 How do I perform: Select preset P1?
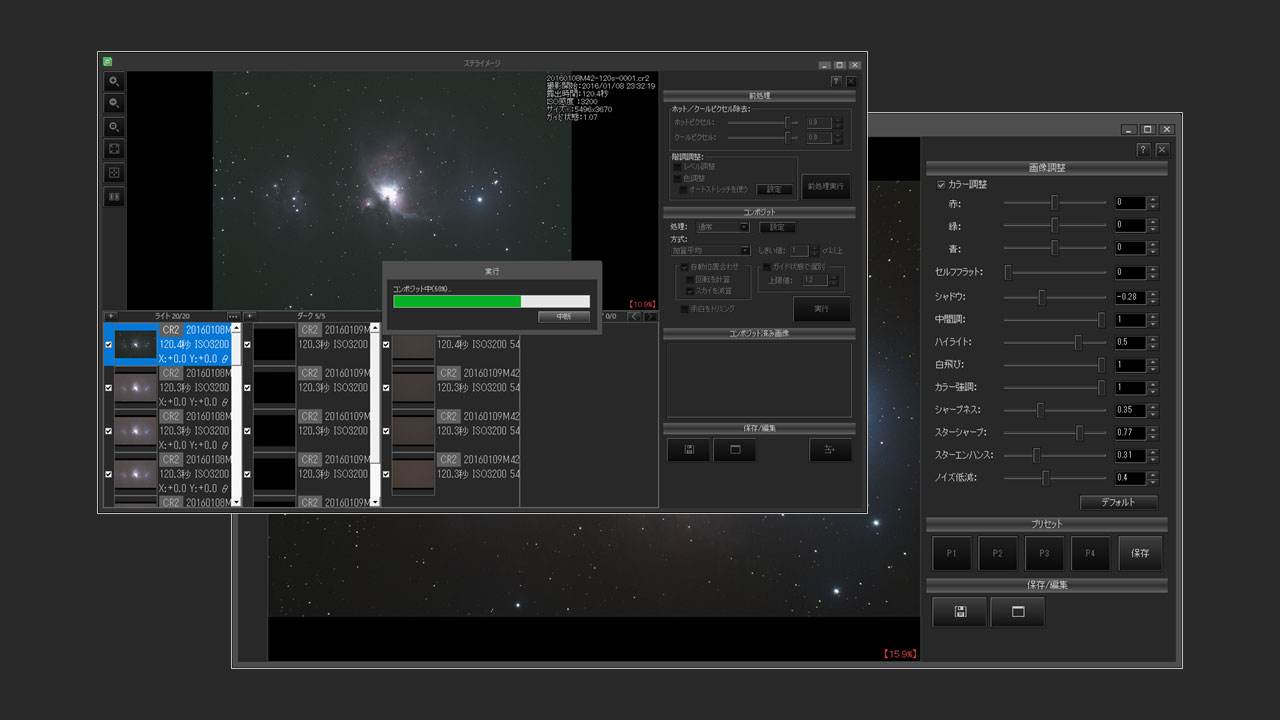coord(951,553)
